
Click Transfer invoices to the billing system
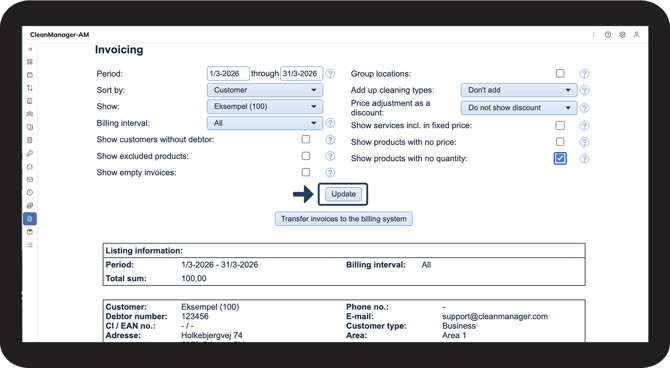tap(344, 219)
